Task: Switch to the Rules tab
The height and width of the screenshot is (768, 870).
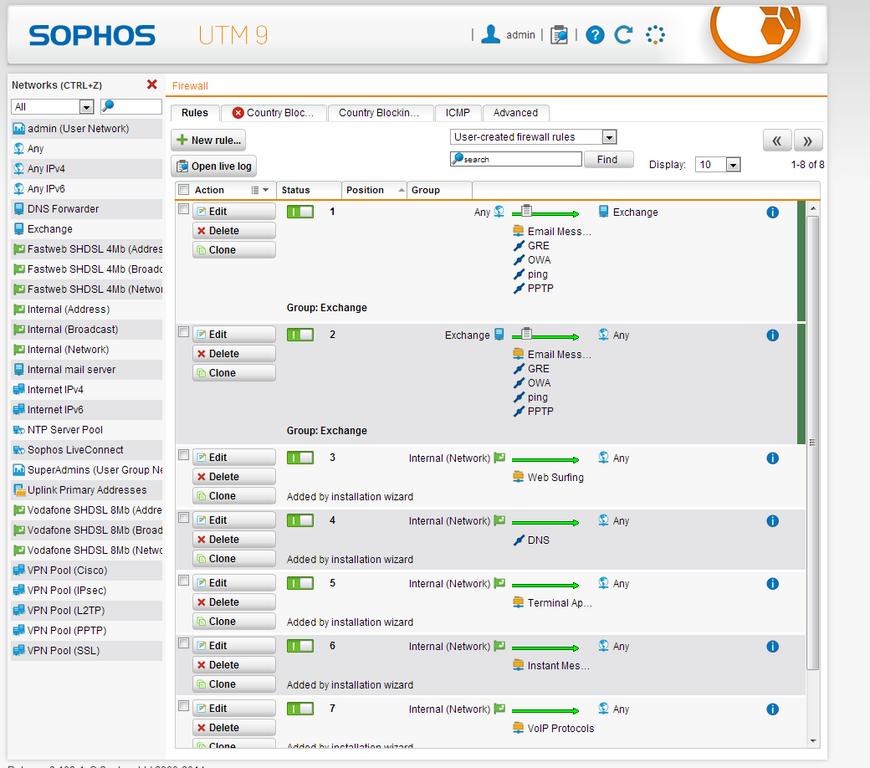Action: click(195, 113)
